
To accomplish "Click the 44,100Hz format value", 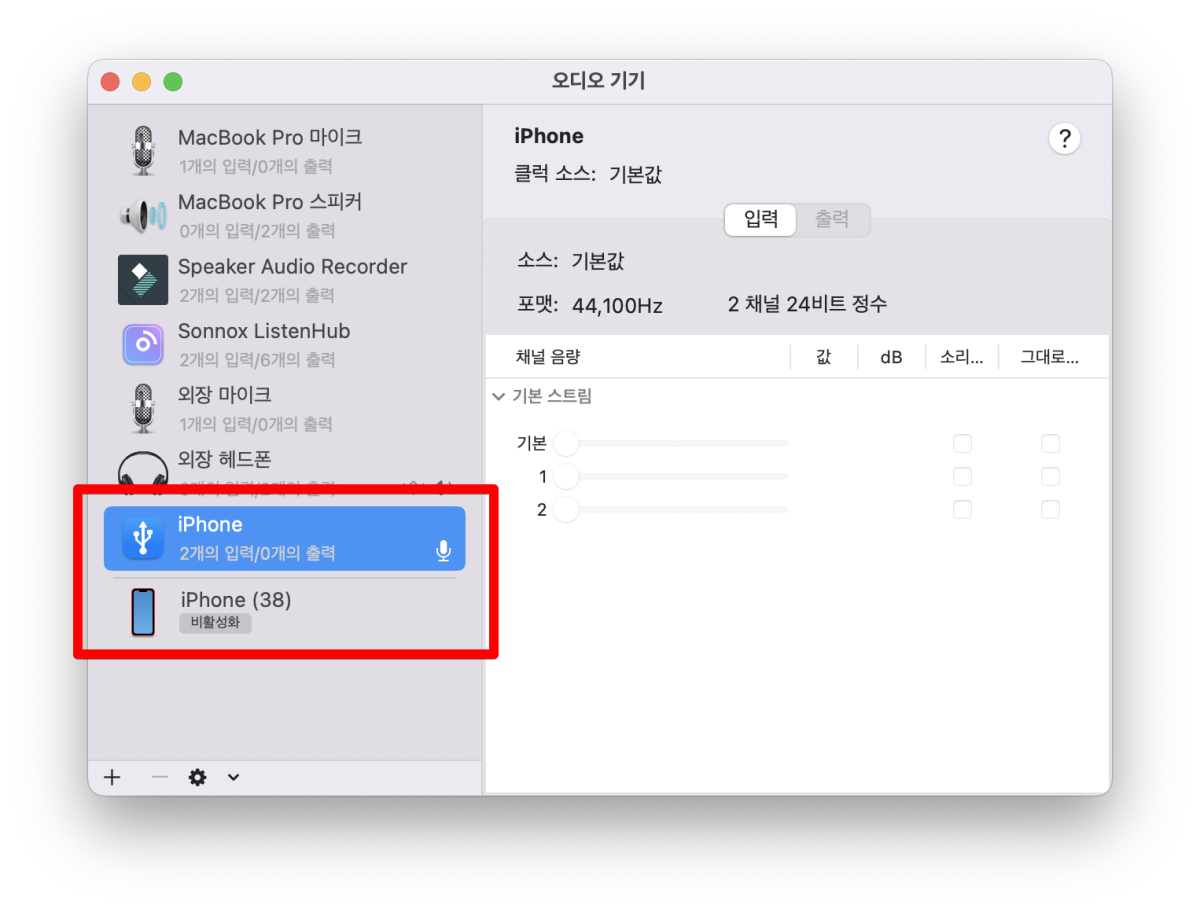I will 617,305.
